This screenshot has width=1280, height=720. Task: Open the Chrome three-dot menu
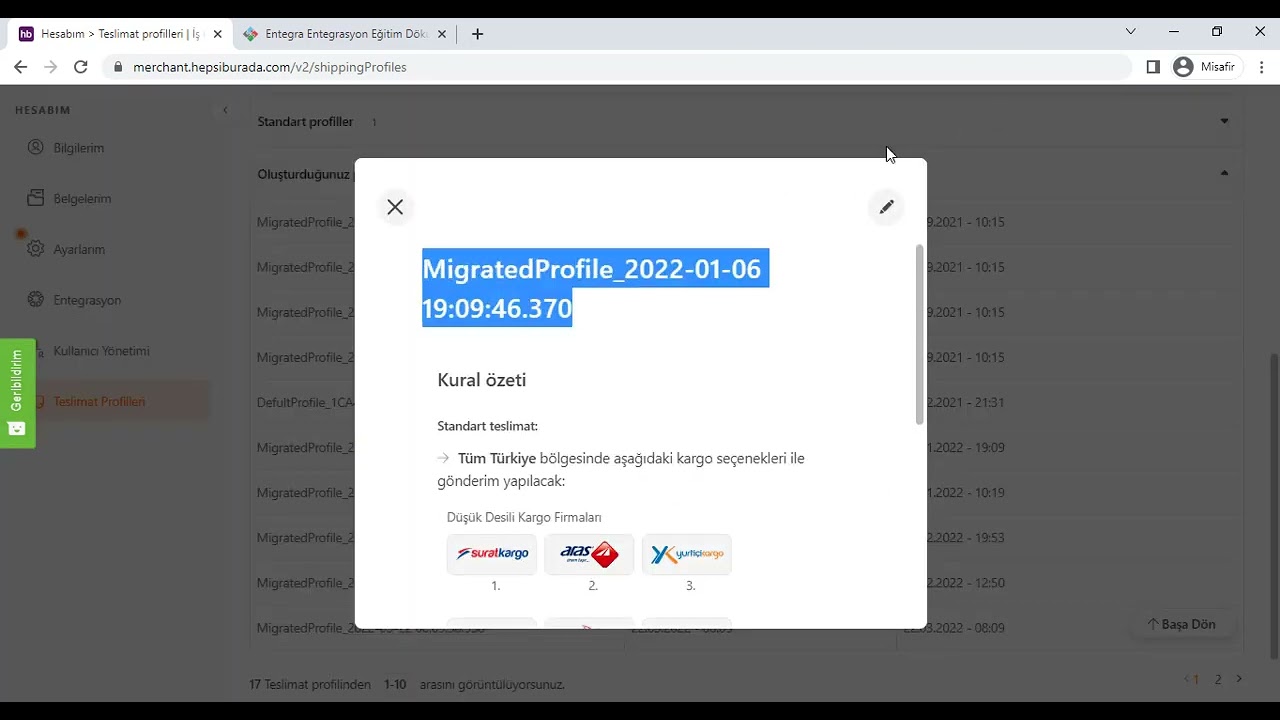point(1262,67)
